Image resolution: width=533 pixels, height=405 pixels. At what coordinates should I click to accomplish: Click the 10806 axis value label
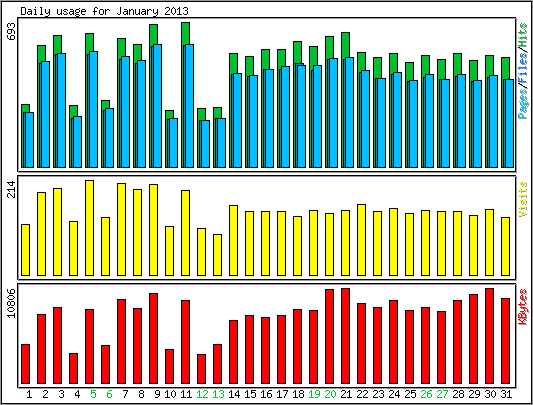coord(12,303)
